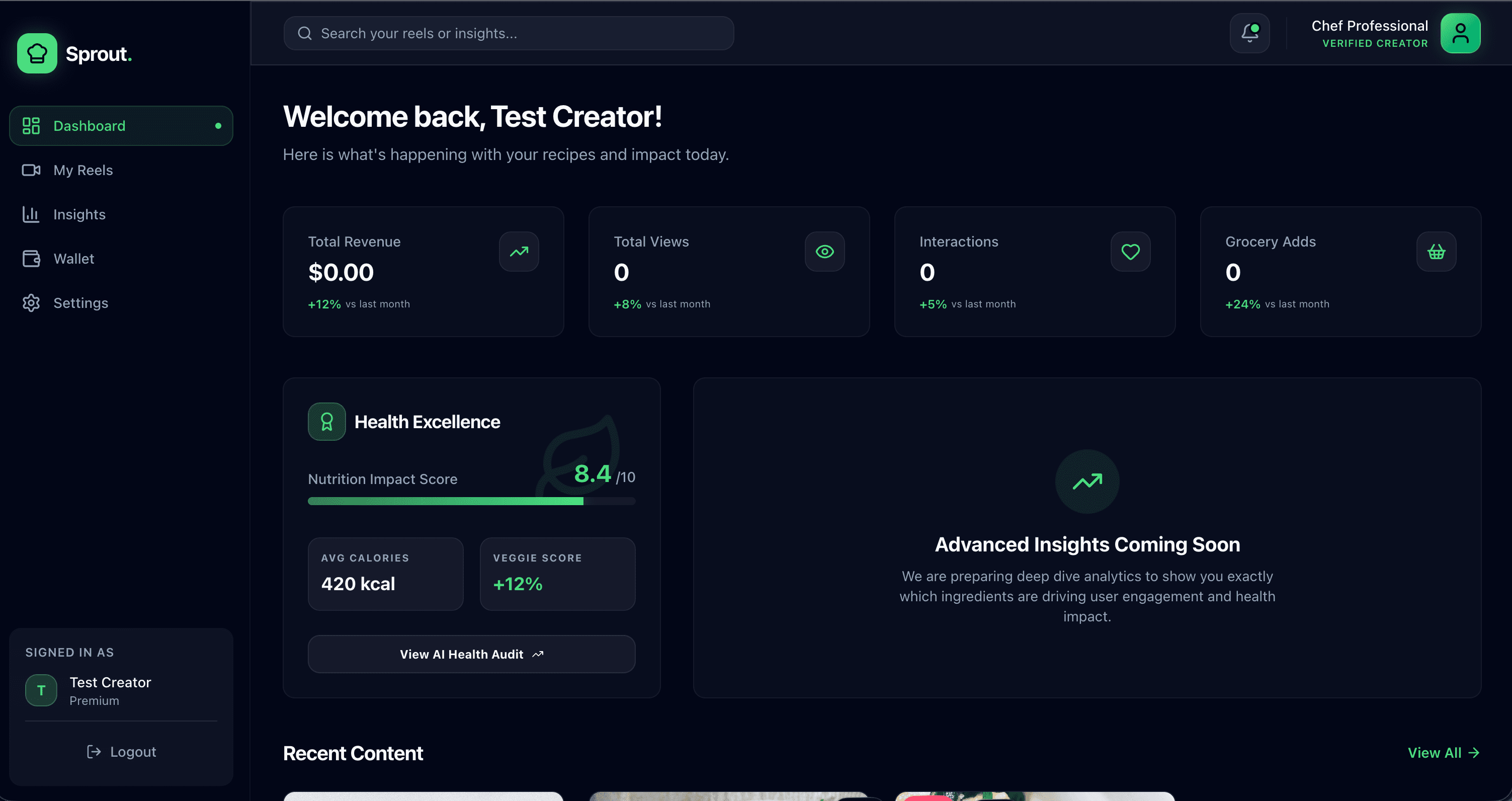Click the Total Views eye icon
This screenshot has width=1512, height=801.
click(x=825, y=252)
